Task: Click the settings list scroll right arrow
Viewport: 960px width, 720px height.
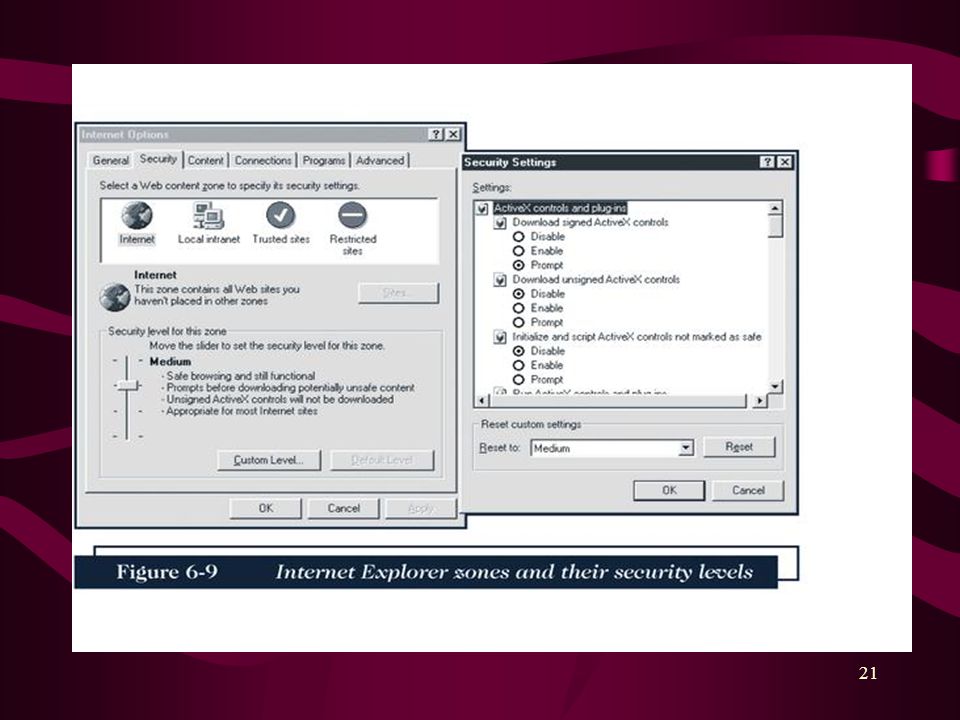Action: 760,401
